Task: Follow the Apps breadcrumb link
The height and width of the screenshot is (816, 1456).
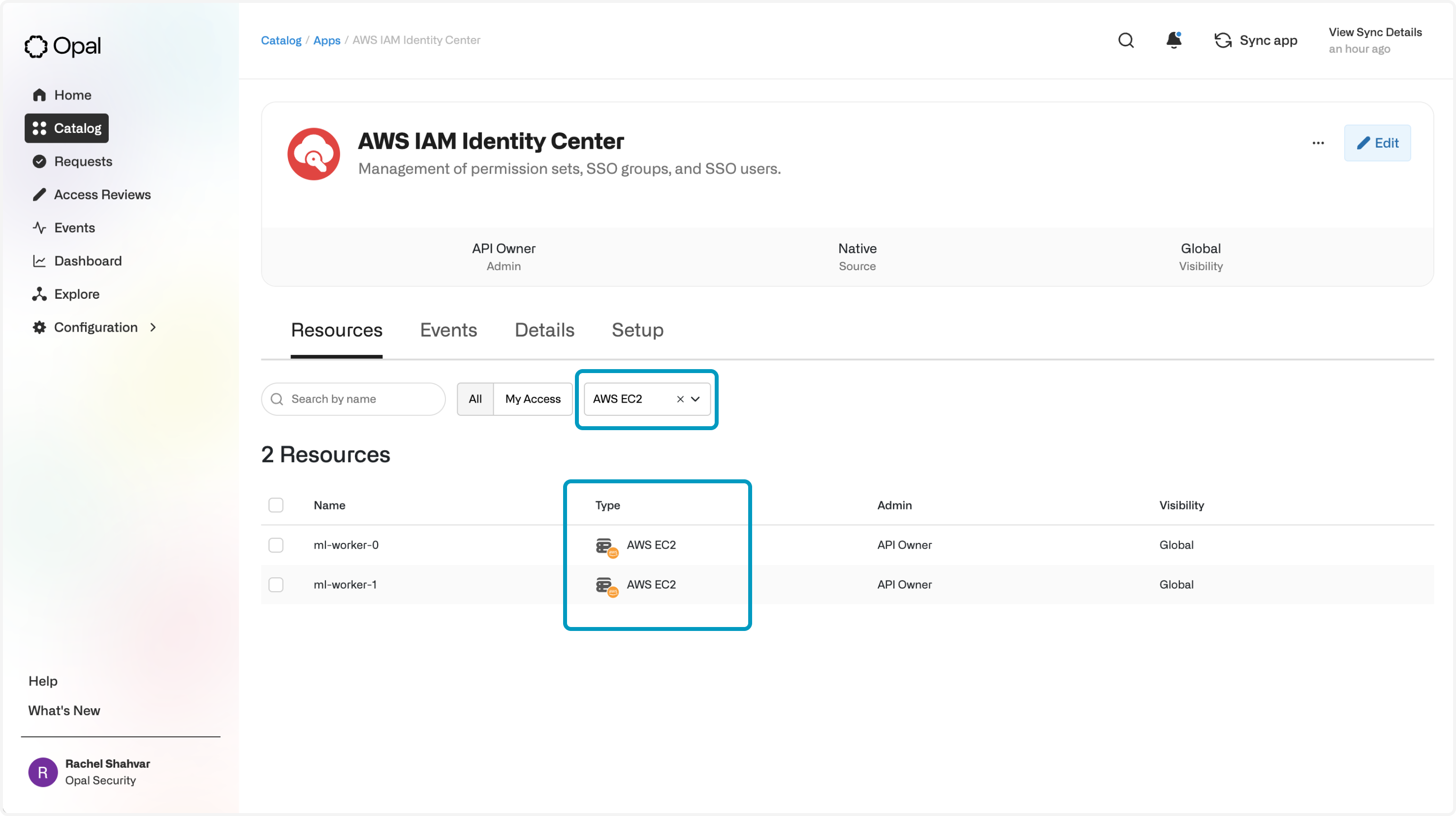Action: [x=326, y=40]
